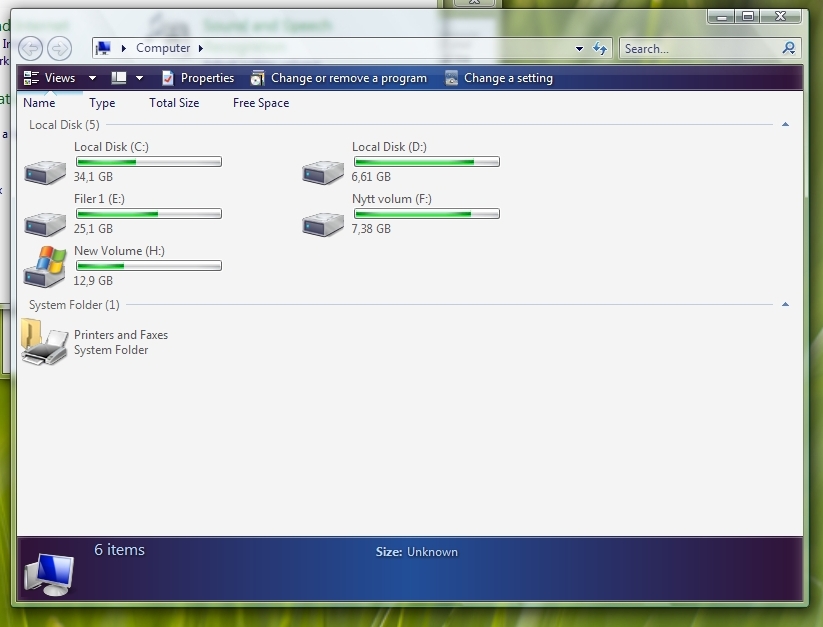Screen dimensions: 823x627
Task: Select the Local Disk (D:) drive icon
Action: tap(322, 171)
